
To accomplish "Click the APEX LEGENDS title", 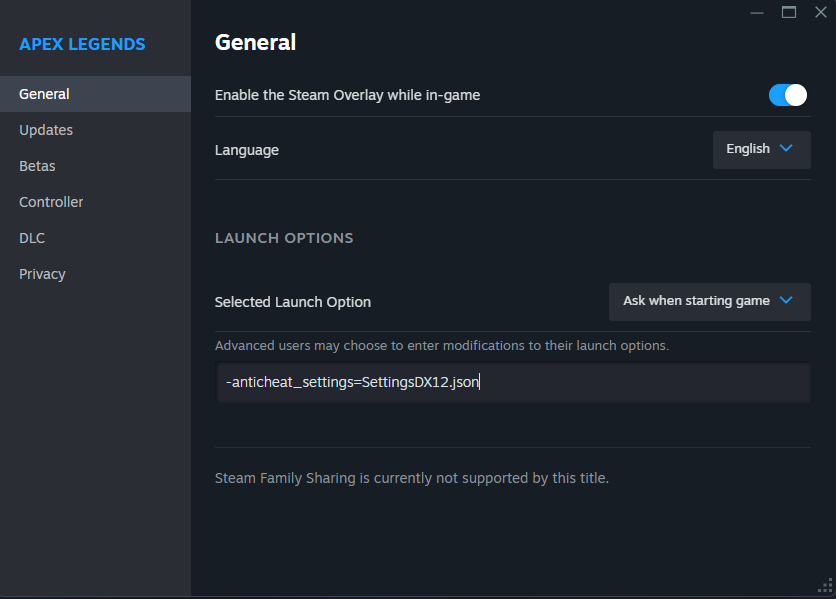I will [x=82, y=44].
